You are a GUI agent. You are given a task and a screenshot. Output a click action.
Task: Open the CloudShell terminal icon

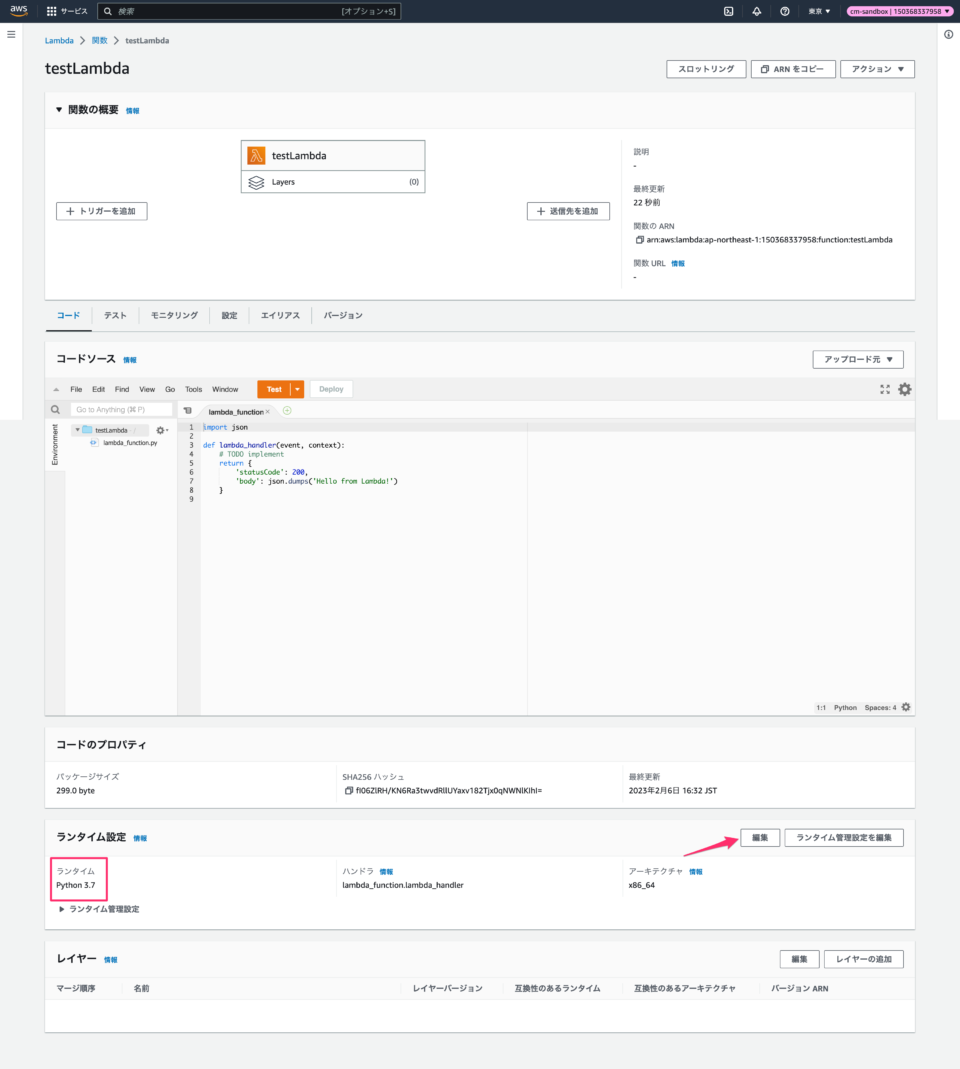coord(728,11)
